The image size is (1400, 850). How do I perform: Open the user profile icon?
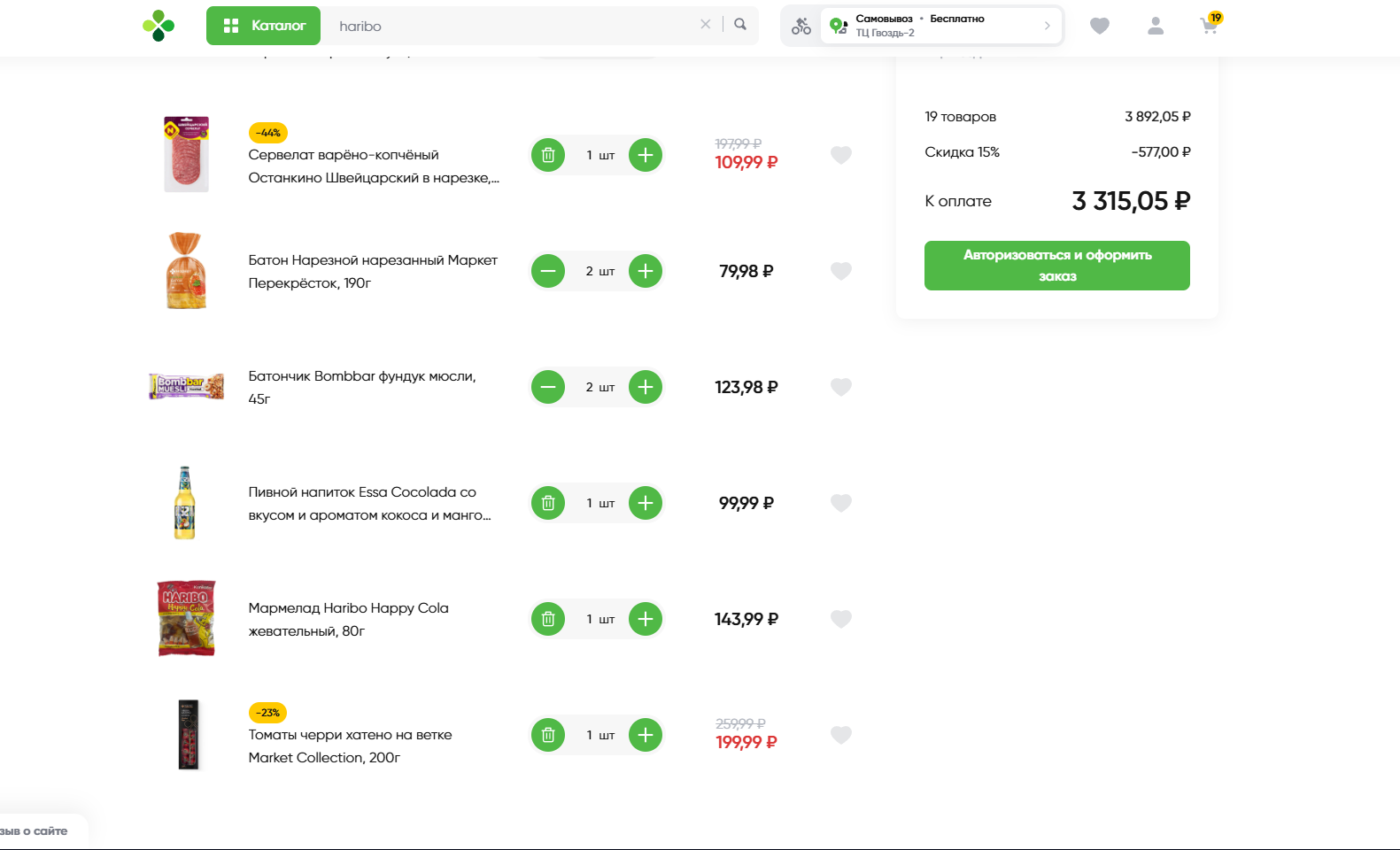point(1155,27)
